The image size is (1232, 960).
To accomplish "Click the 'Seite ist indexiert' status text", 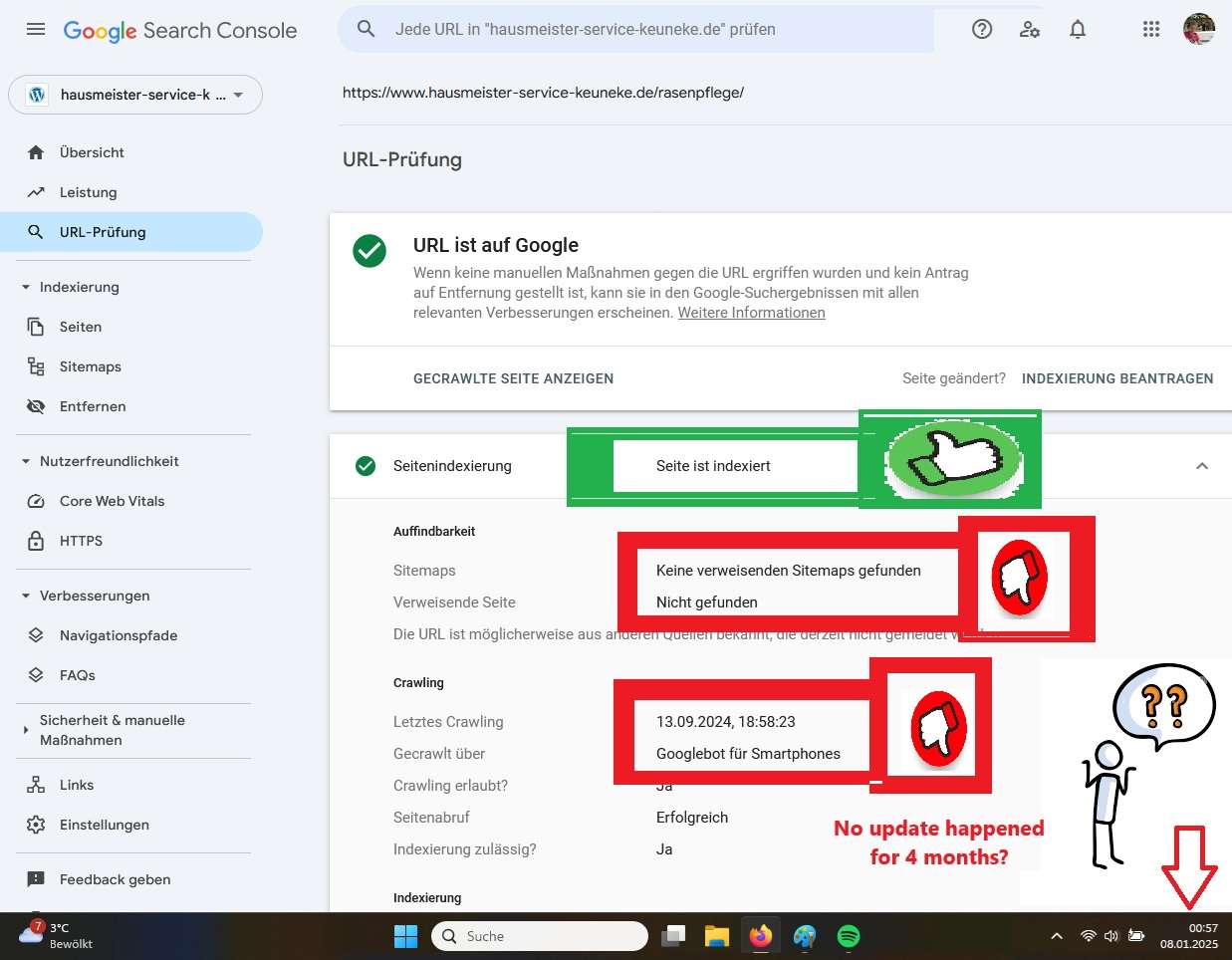I will pyautogui.click(x=713, y=466).
